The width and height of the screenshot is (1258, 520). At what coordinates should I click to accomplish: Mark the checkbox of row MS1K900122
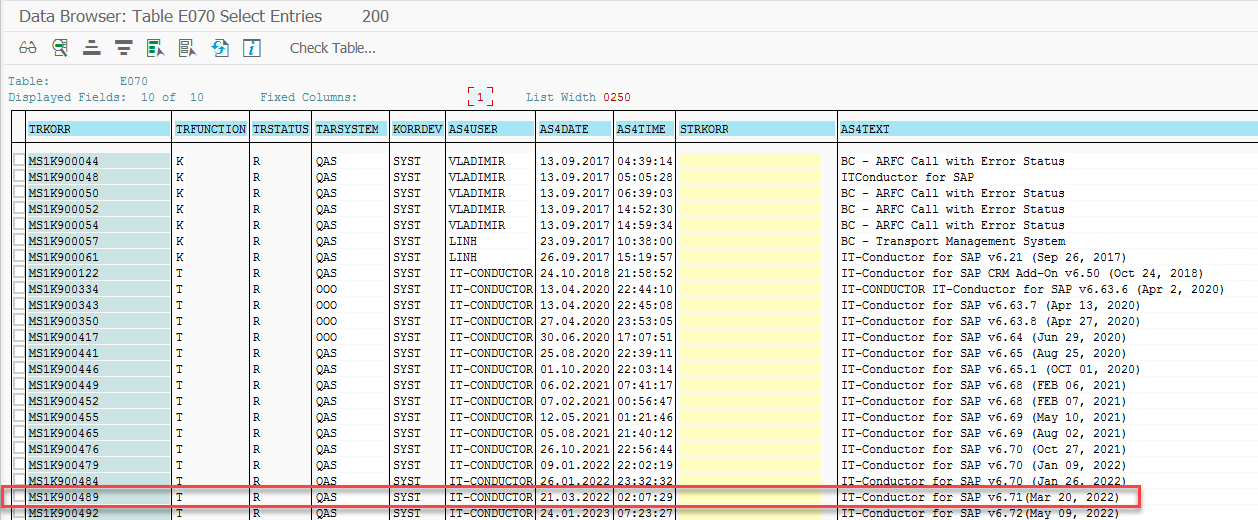[19, 273]
